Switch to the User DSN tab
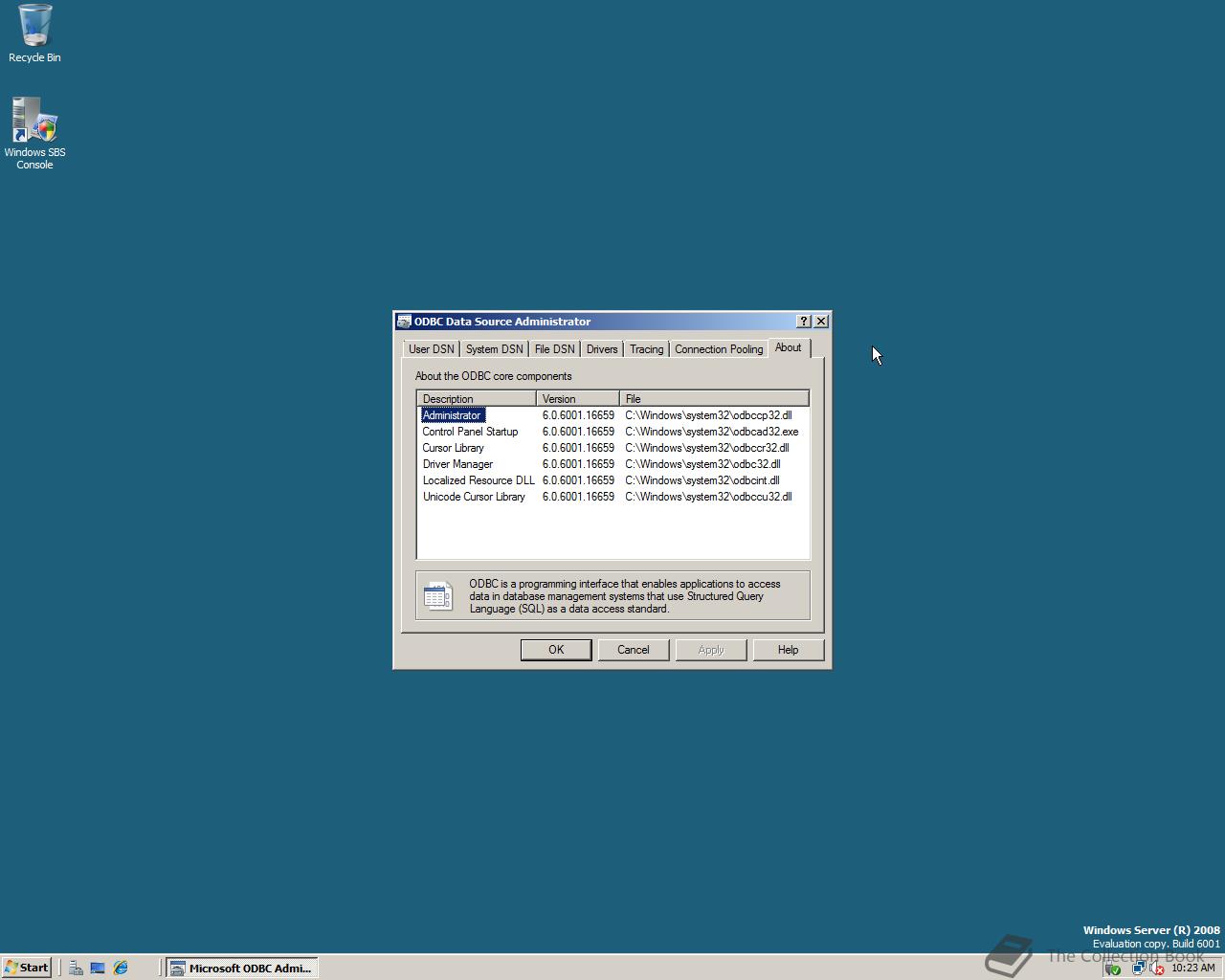The width and height of the screenshot is (1225, 980). tap(432, 349)
